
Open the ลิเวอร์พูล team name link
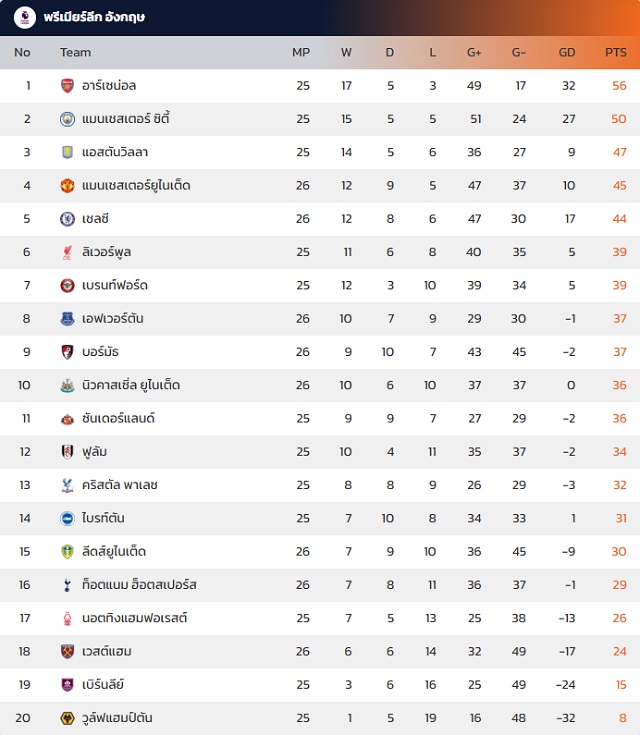click(113, 252)
